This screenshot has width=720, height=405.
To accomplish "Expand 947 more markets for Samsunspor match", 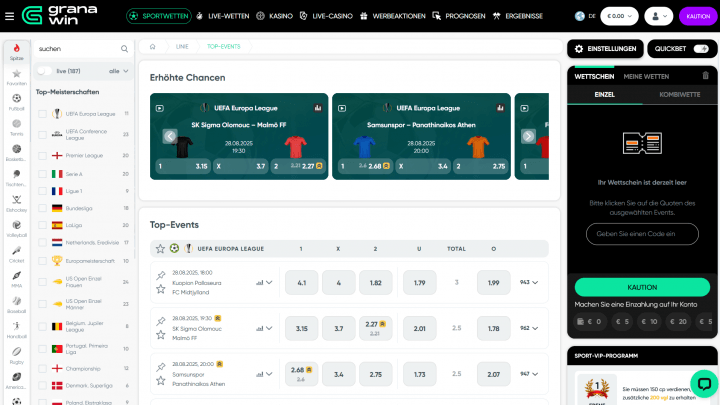I will (x=529, y=374).
